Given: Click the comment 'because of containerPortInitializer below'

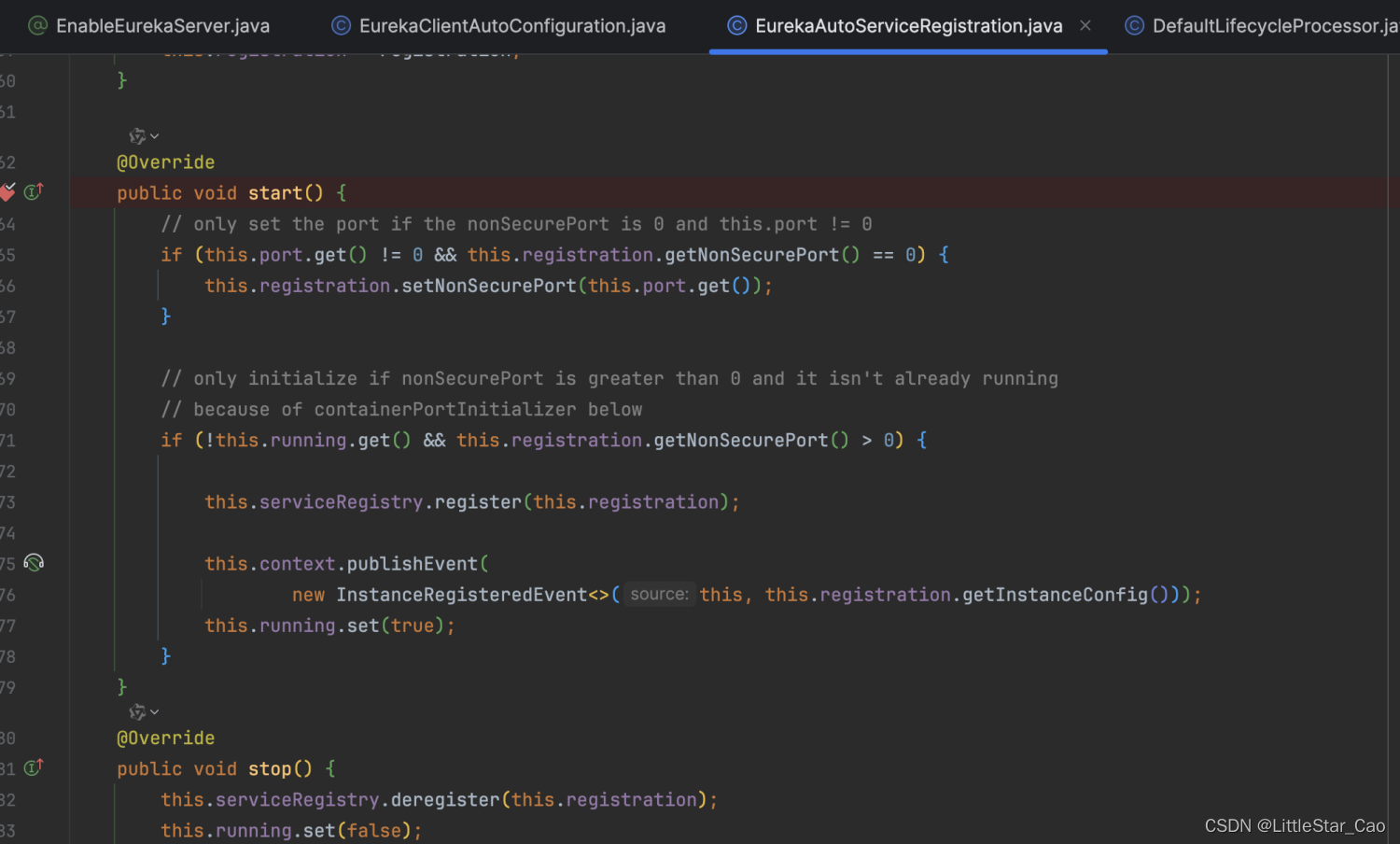Looking at the screenshot, I should coord(401,410).
